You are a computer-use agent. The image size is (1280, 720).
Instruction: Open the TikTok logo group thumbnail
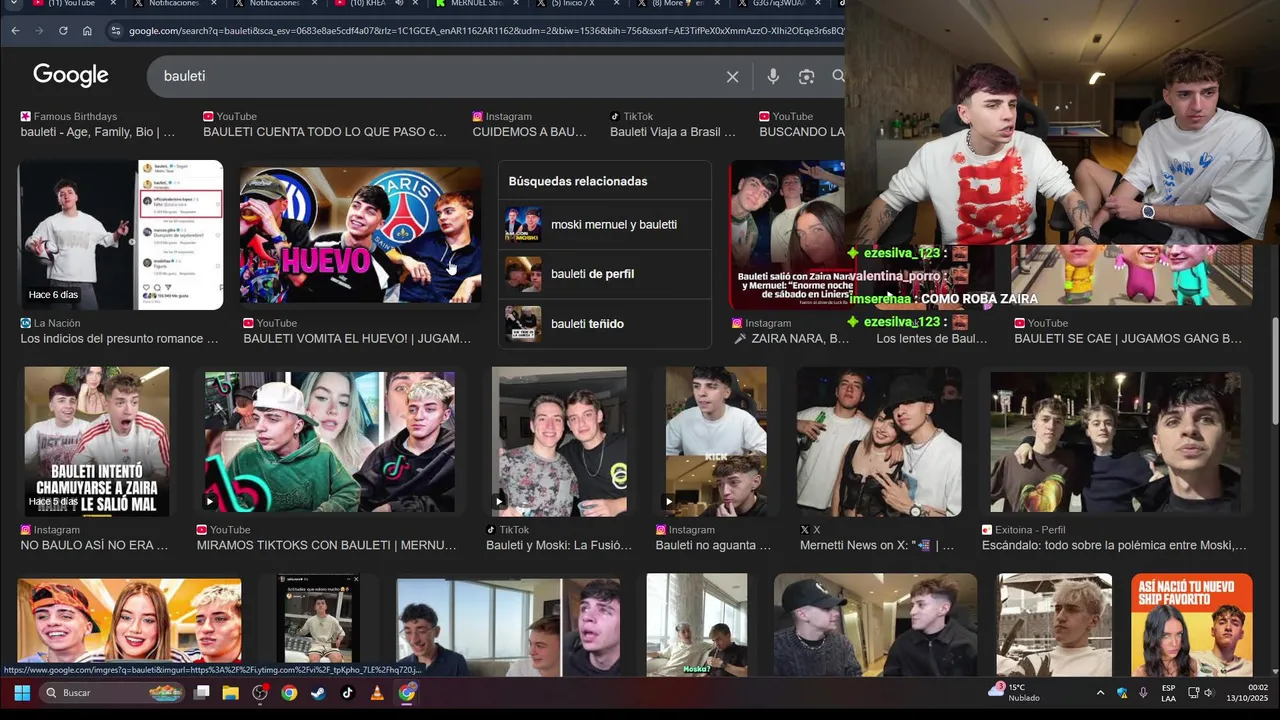click(x=329, y=442)
